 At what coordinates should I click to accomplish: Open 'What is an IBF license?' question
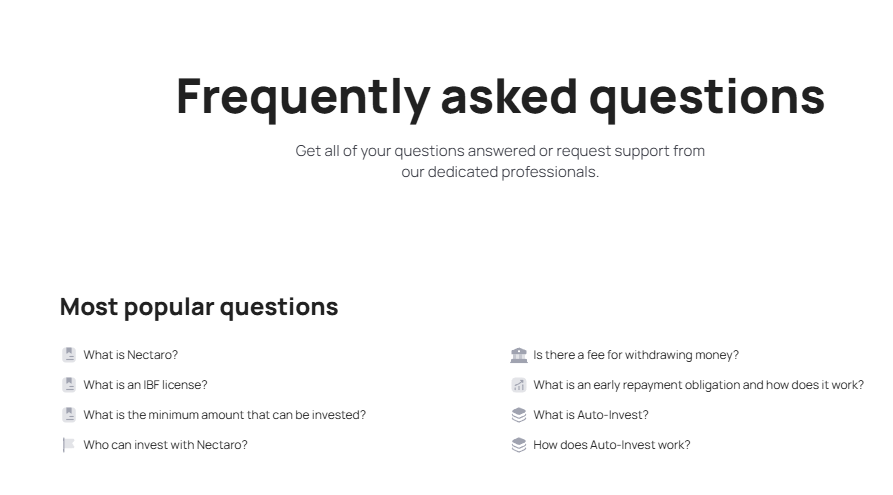145,385
